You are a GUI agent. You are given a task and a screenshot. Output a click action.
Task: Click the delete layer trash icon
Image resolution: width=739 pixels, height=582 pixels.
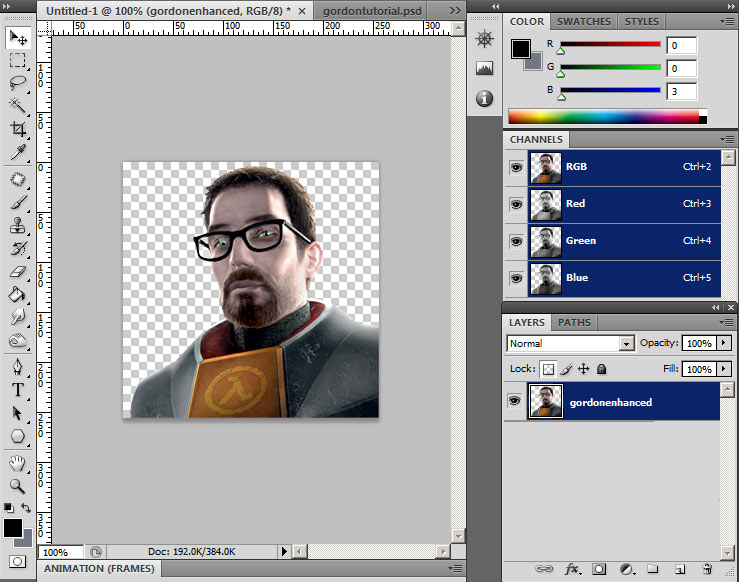click(706, 569)
